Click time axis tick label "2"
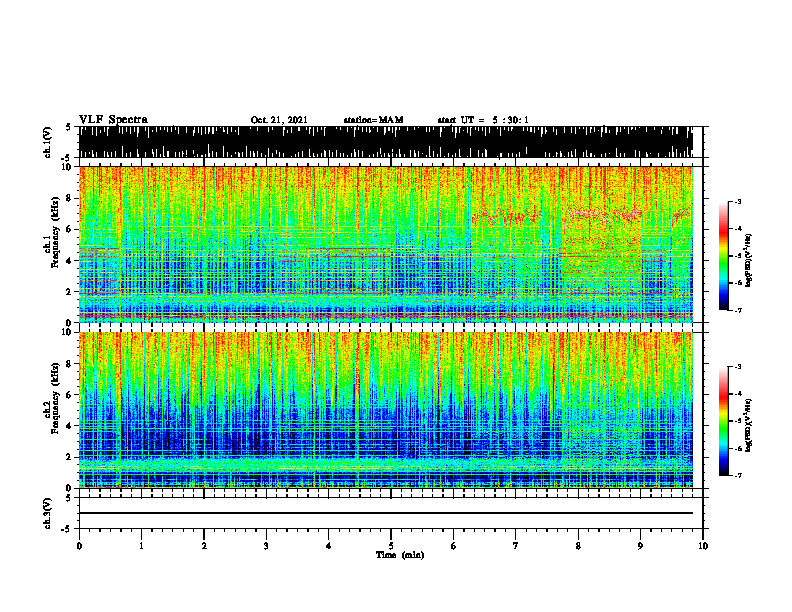This screenshot has width=792, height=612. point(204,546)
